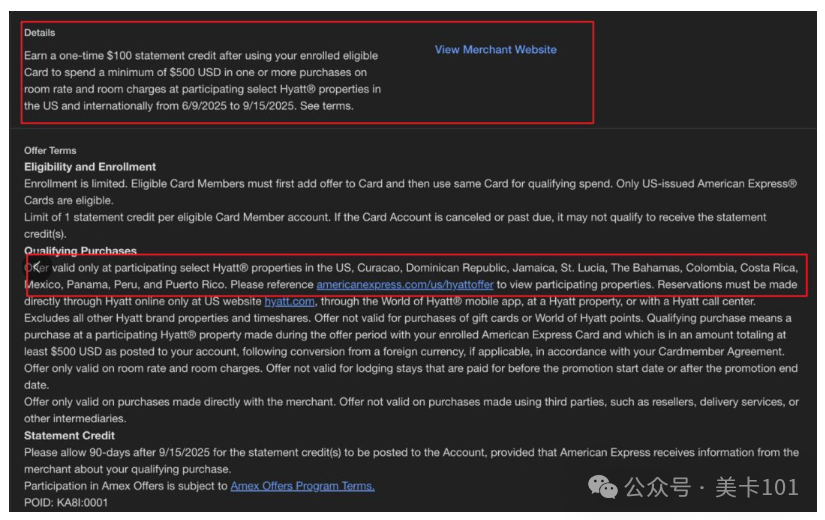This screenshot has height=520, width=825.
Task: Click the 'Limit of 1 statement credit' sentence
Action: (395, 225)
